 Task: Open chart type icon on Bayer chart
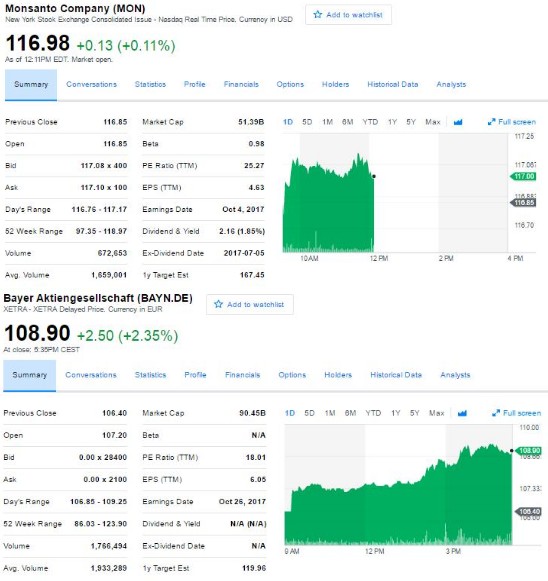[462, 413]
